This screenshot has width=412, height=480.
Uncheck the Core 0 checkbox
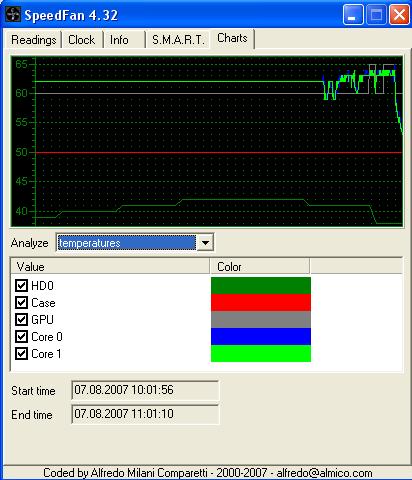click(x=21, y=337)
